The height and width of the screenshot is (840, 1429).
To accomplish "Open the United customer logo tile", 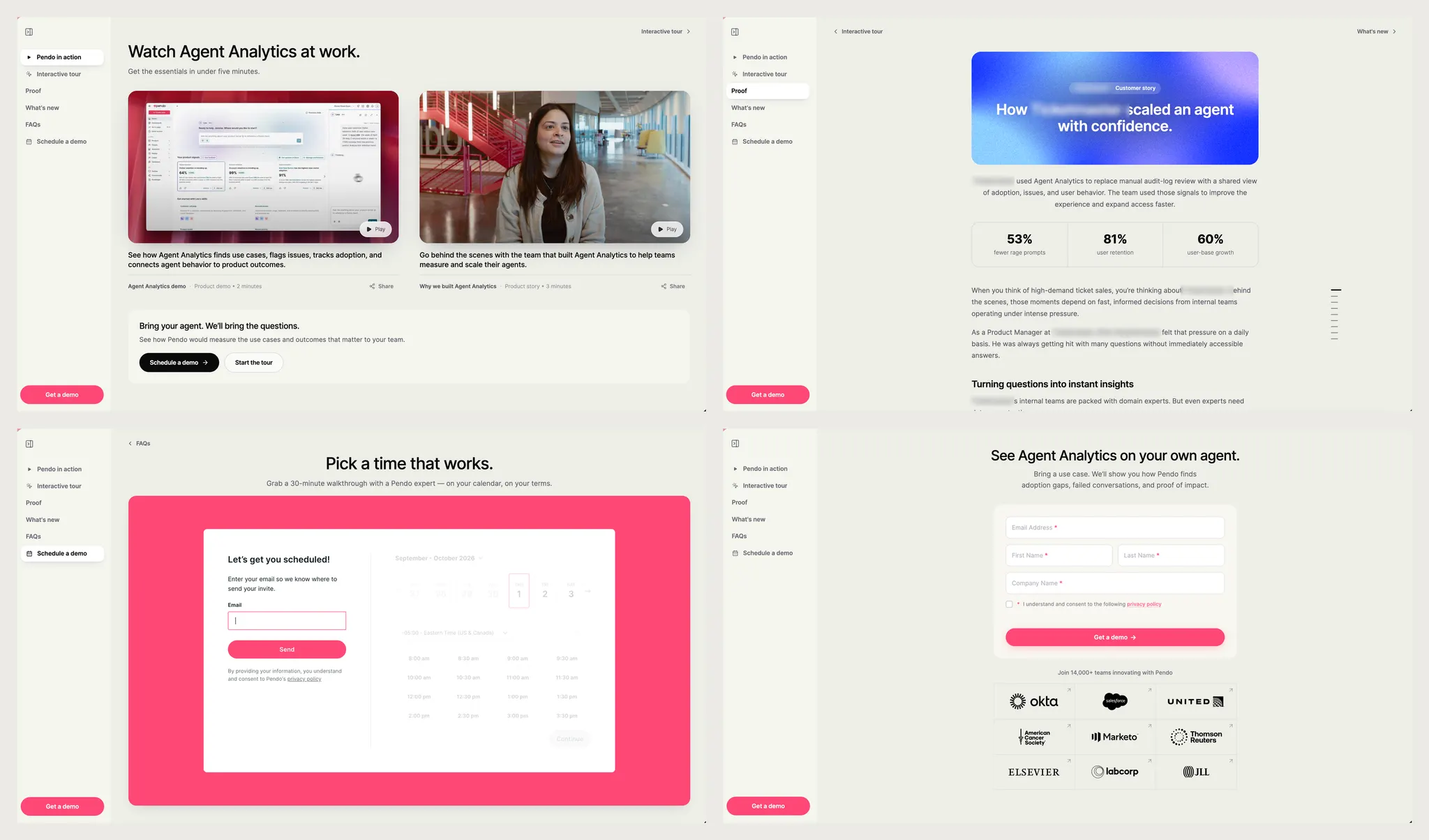I will tap(1196, 701).
